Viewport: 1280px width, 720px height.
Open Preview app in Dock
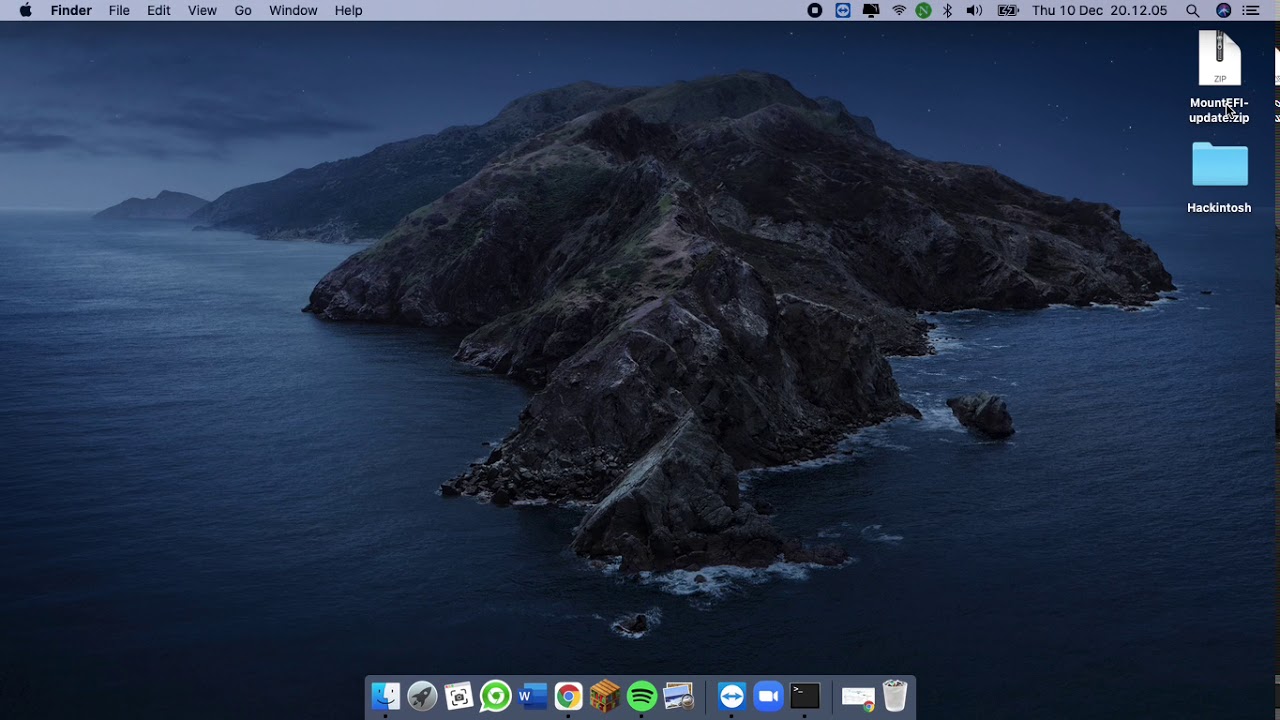point(679,696)
